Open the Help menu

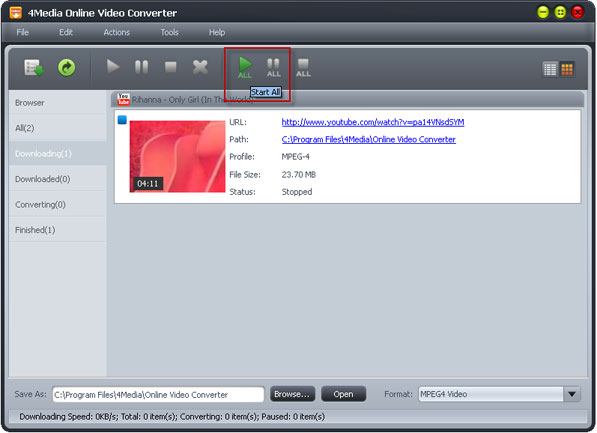217,32
